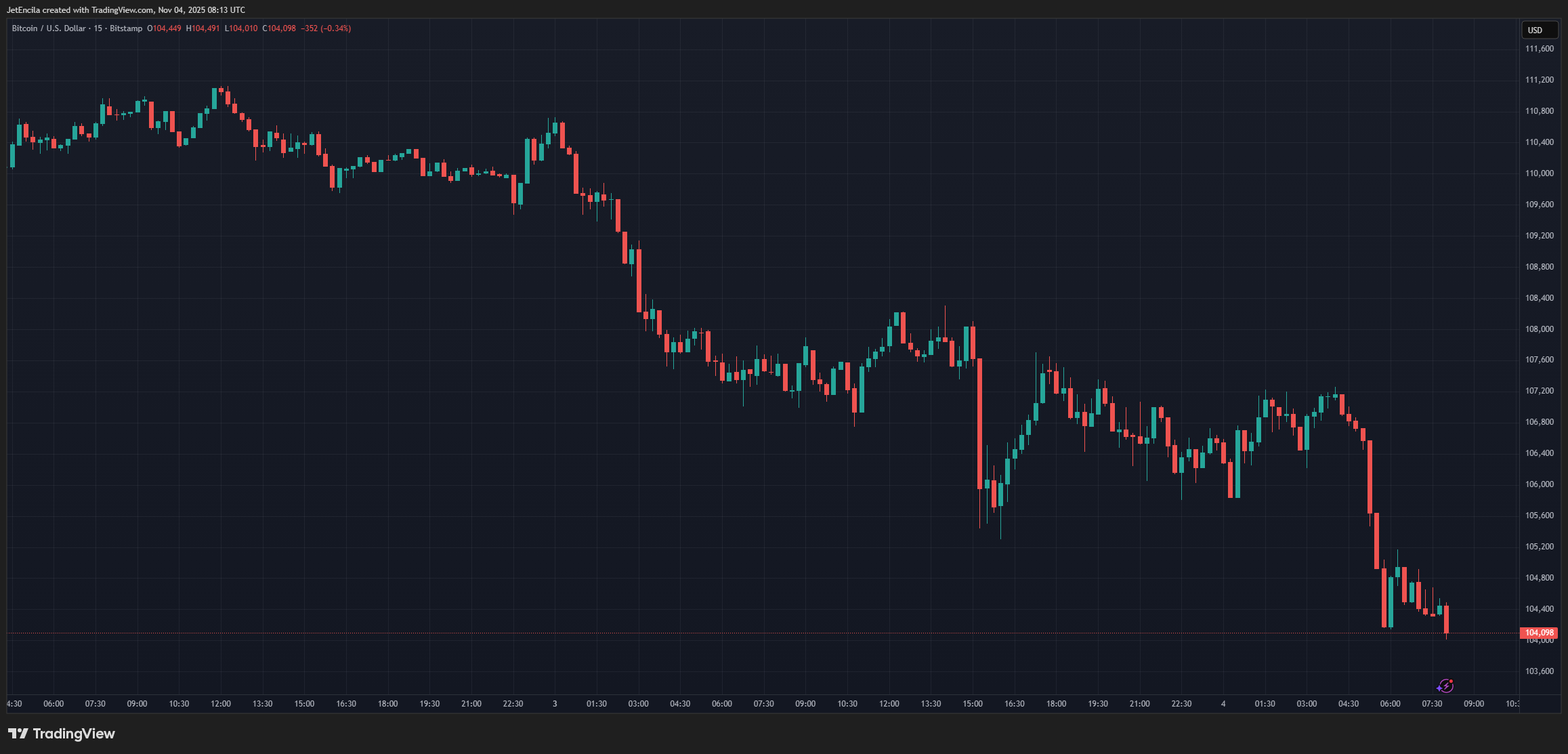This screenshot has width=1568, height=754.
Task: Click the last red candle at the price line
Action: (1446, 619)
